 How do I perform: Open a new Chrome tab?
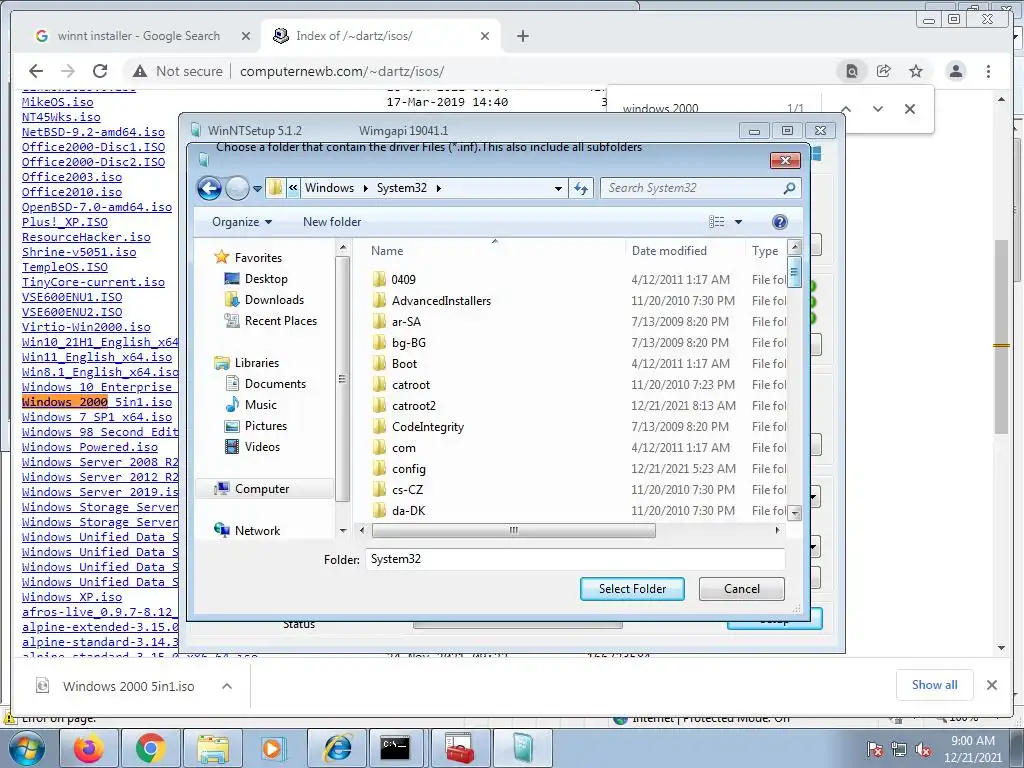coord(522,36)
